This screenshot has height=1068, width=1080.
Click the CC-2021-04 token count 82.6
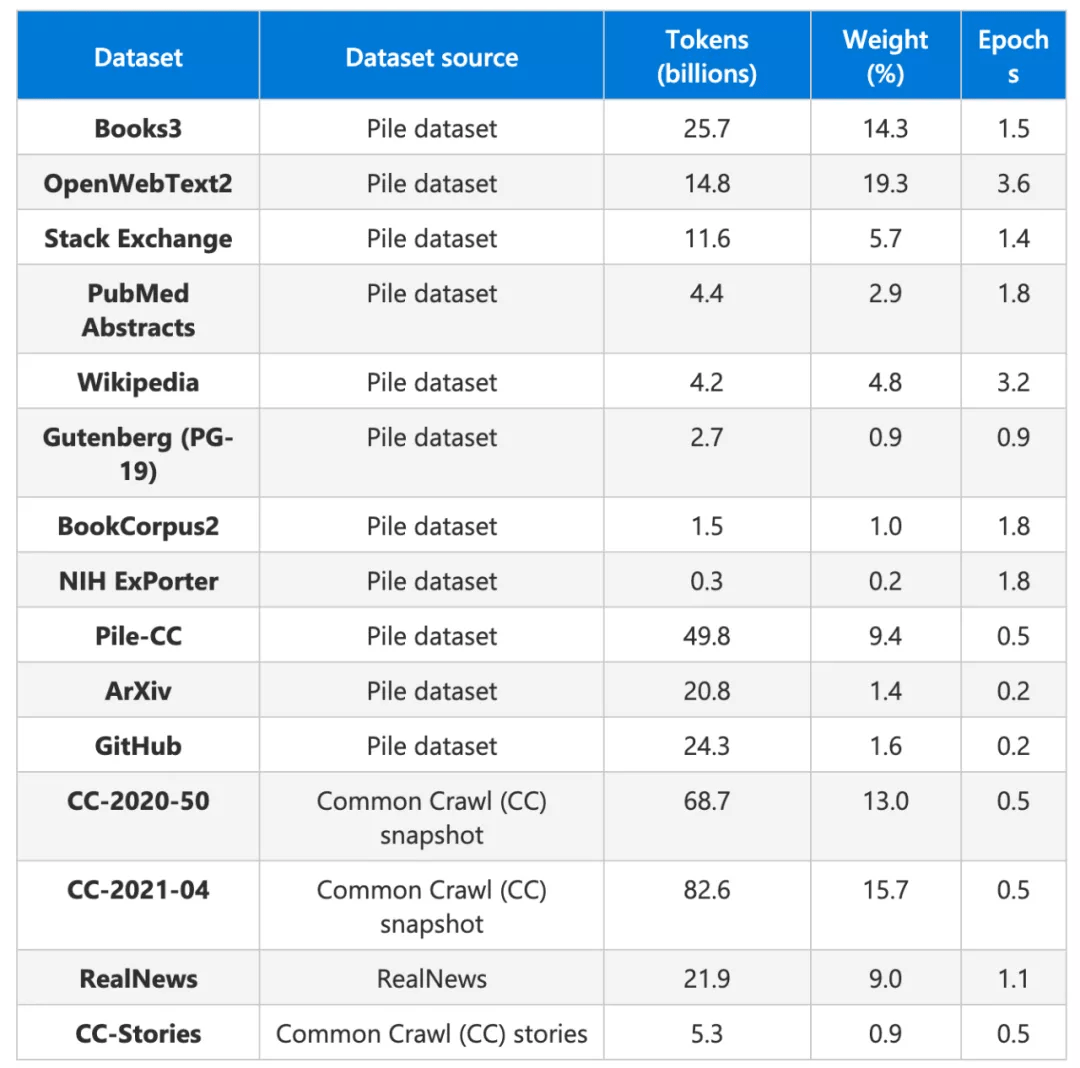click(x=706, y=890)
